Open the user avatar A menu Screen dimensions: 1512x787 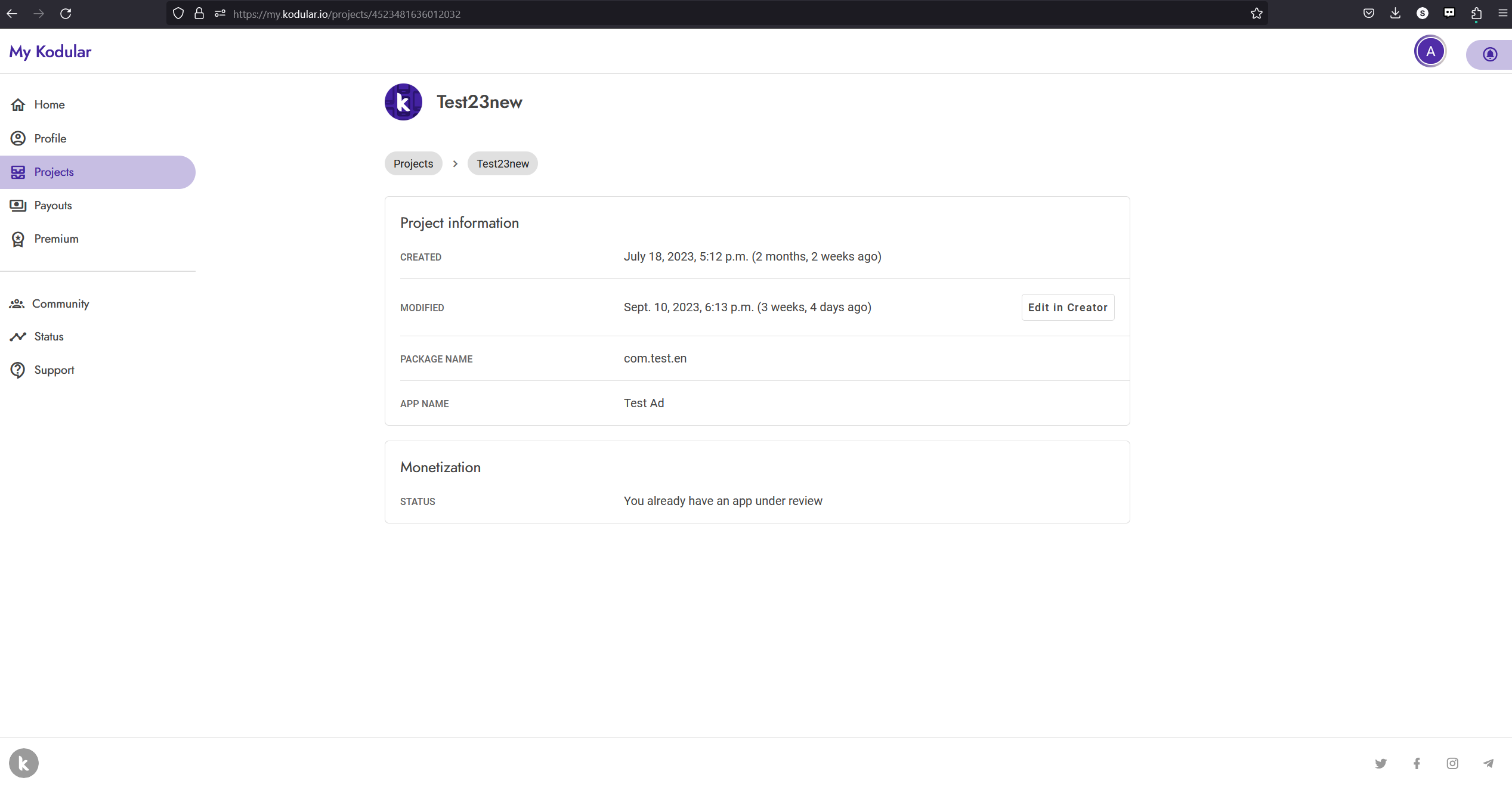coord(1430,51)
